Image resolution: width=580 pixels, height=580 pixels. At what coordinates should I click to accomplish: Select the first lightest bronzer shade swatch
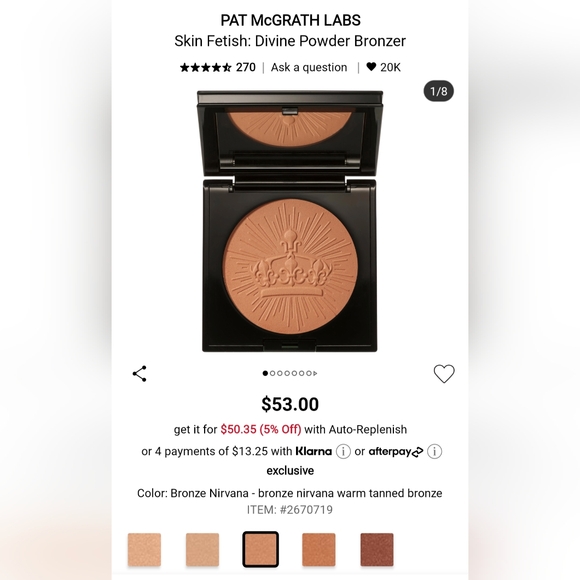(144, 550)
